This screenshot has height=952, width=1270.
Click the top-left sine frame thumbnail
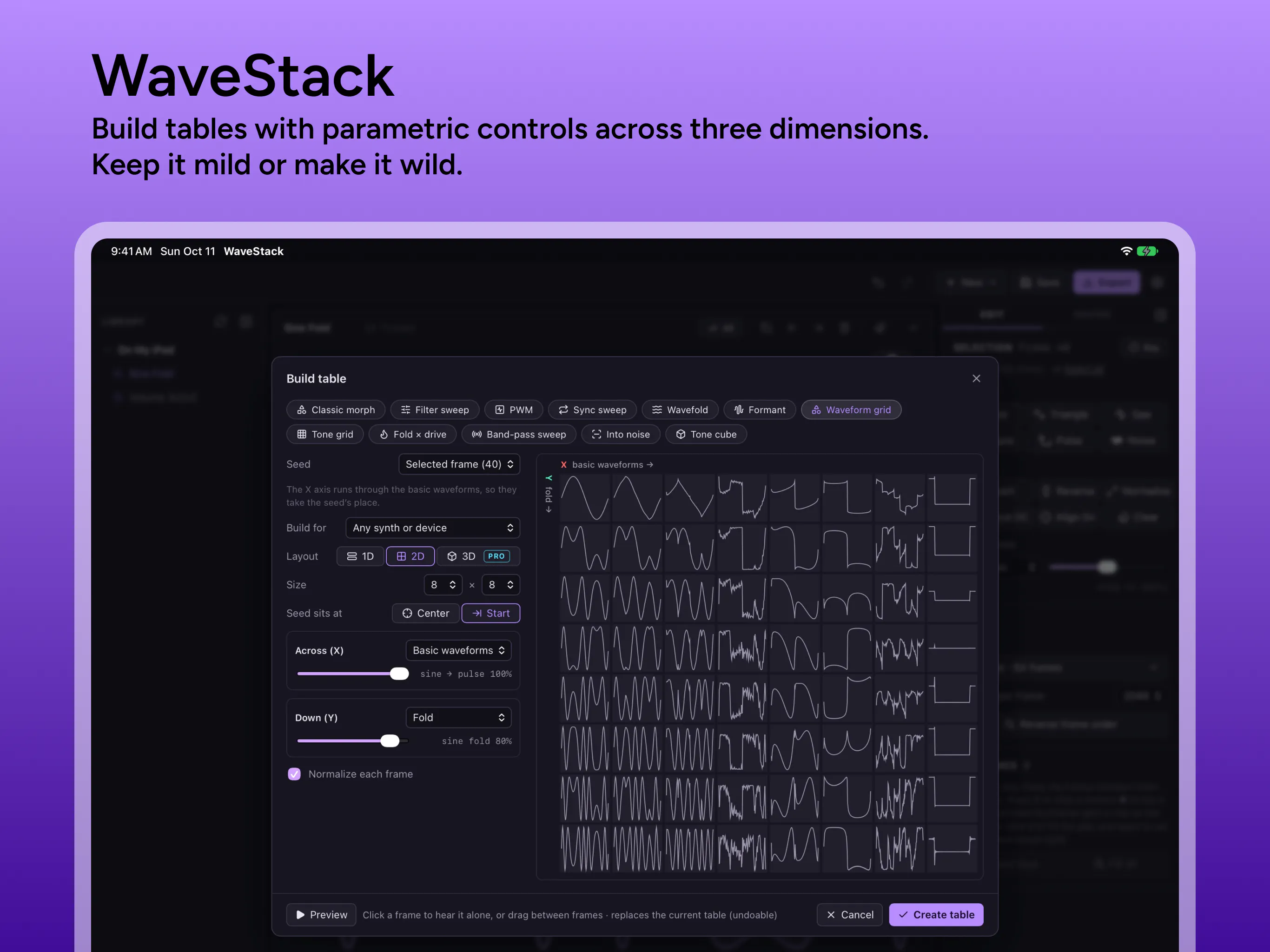[x=584, y=497]
